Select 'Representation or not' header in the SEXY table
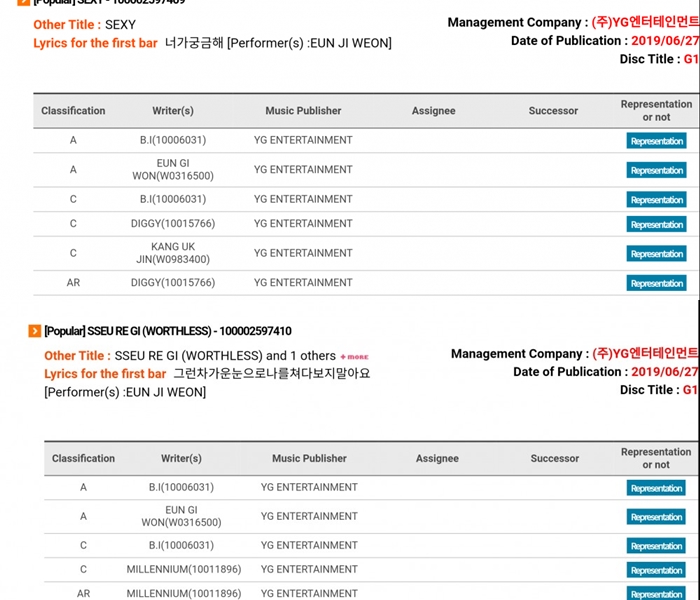 [x=656, y=110]
